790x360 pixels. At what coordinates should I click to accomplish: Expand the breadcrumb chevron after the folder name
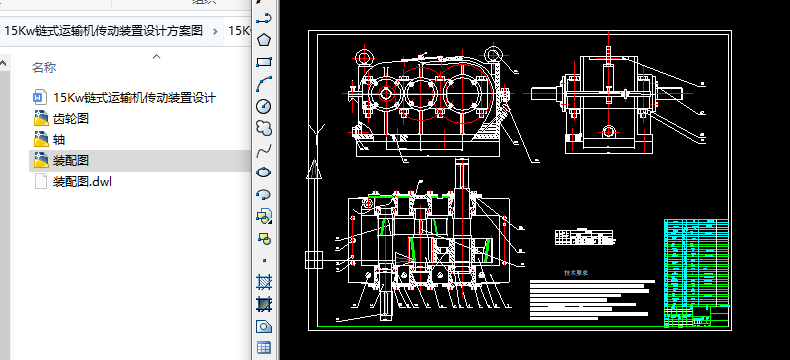(215, 31)
